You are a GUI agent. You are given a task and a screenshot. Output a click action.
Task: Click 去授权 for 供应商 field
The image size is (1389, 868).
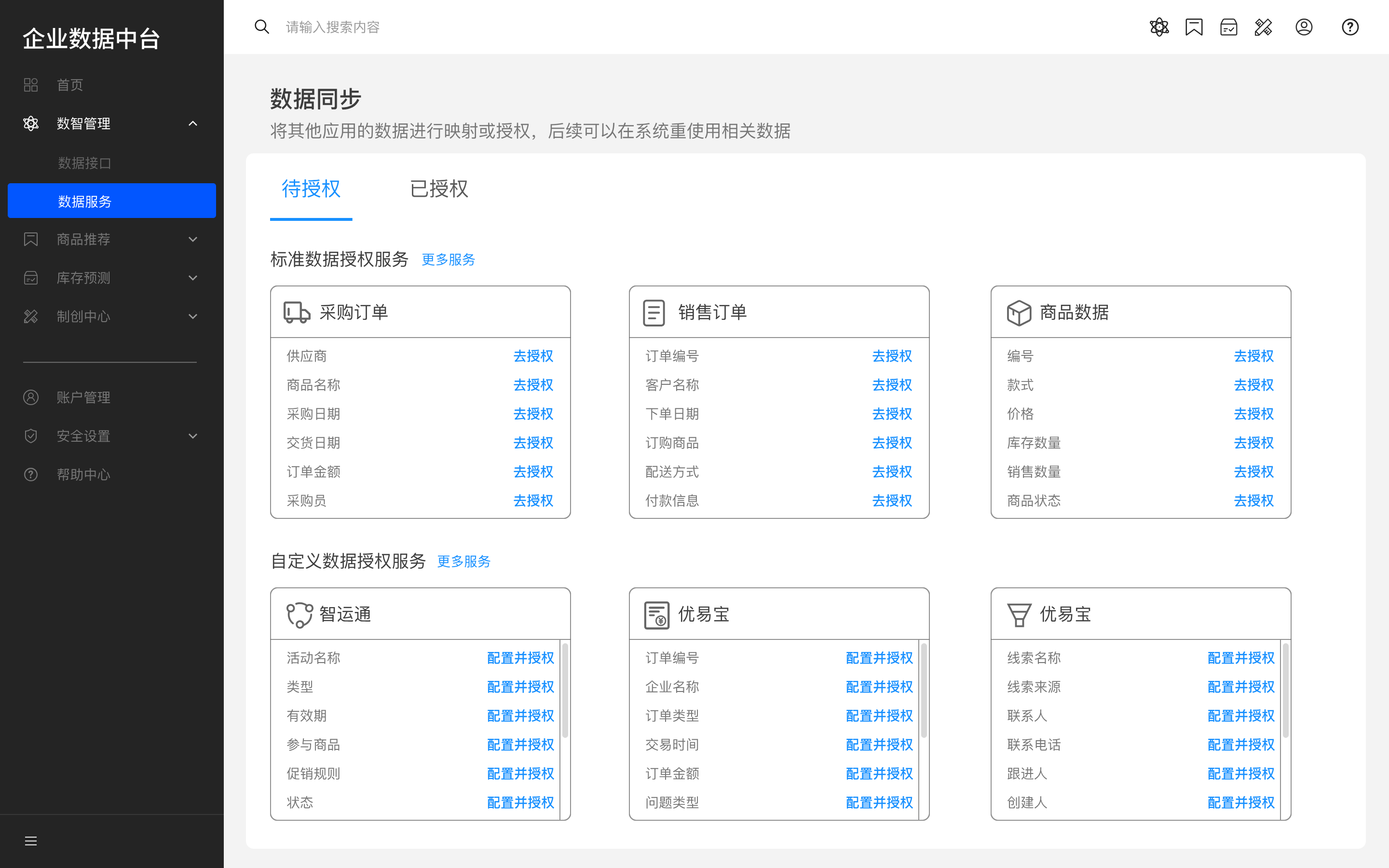(x=533, y=356)
